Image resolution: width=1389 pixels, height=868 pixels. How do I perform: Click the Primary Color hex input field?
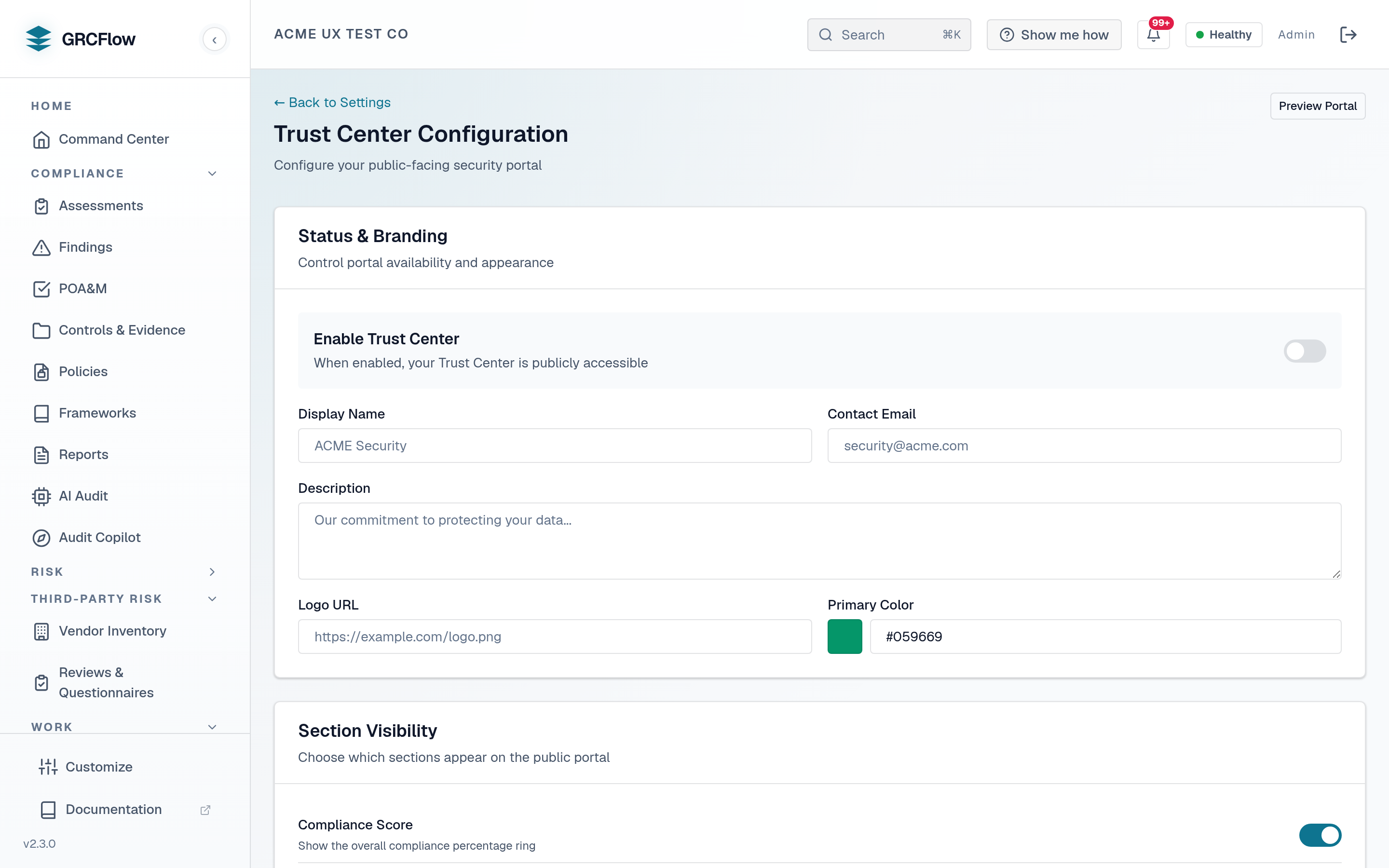pos(1105,637)
